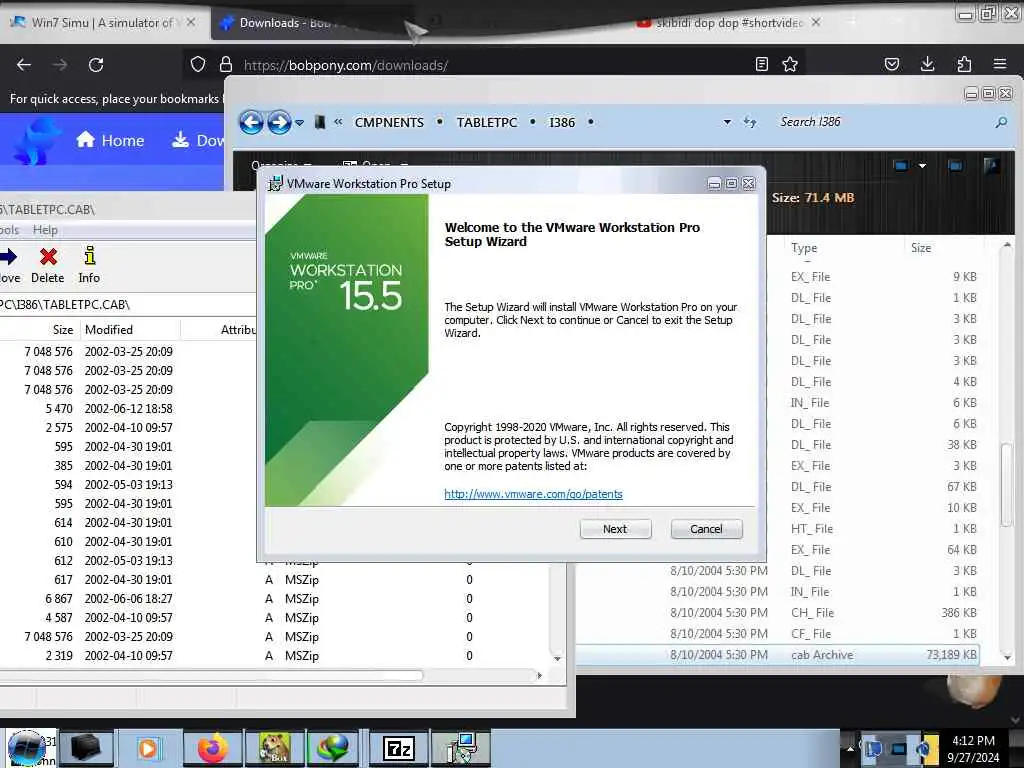Image resolution: width=1024 pixels, height=768 pixels.
Task: Click 7-Zip horizontal scrollbar right arrow
Action: point(539,675)
